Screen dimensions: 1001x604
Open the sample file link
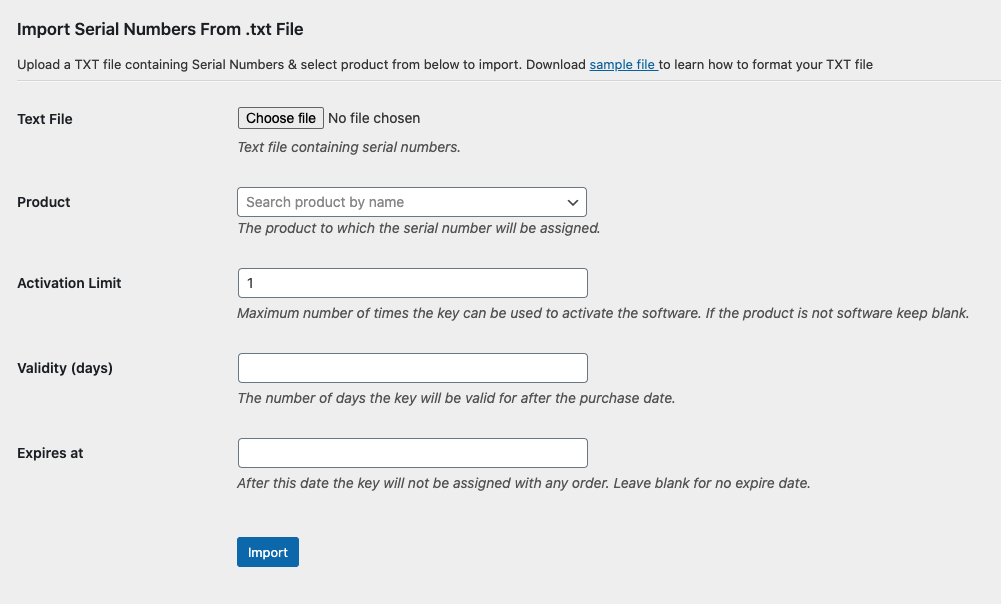tap(623, 64)
